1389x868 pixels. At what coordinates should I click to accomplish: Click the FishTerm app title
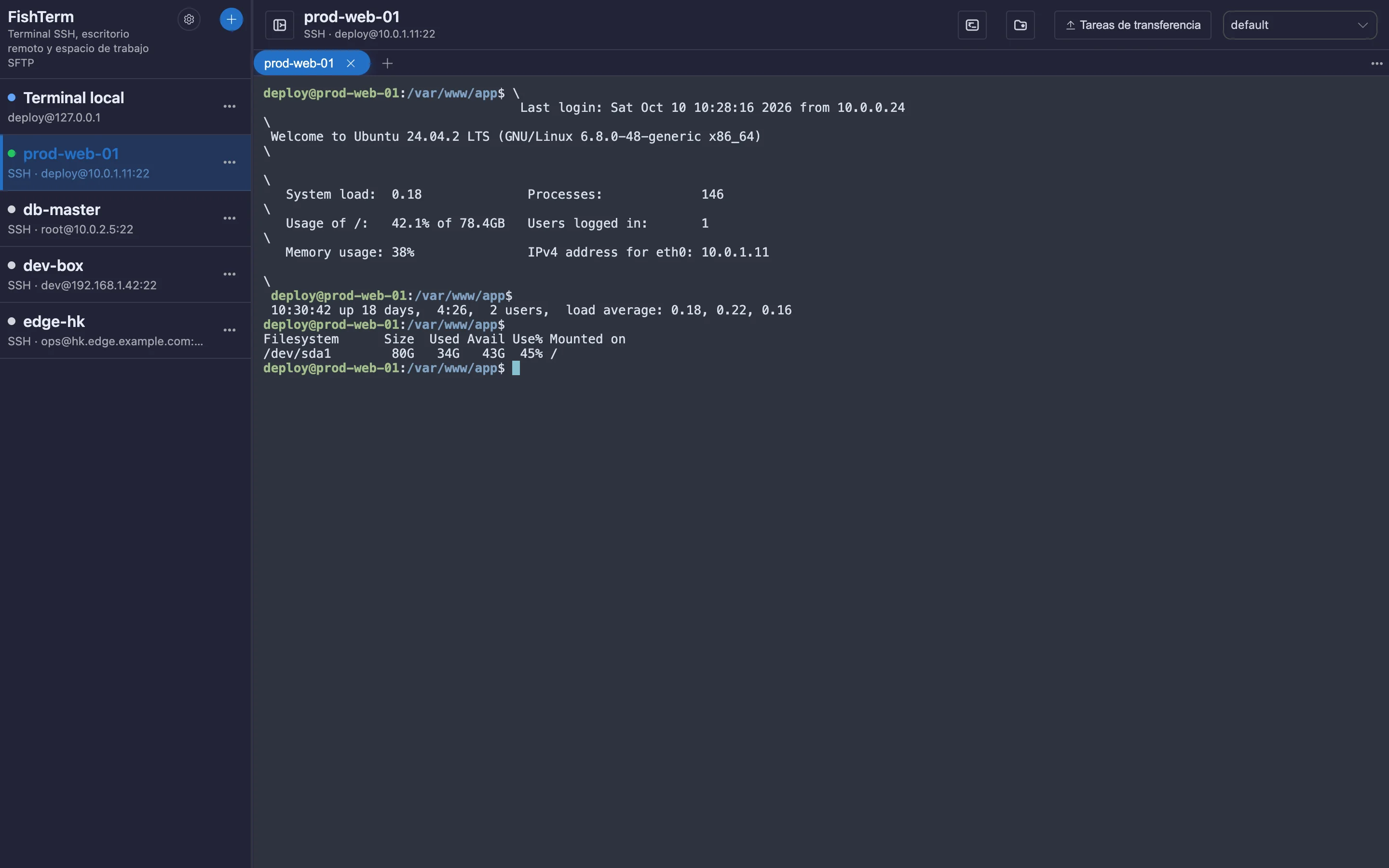pos(41,17)
